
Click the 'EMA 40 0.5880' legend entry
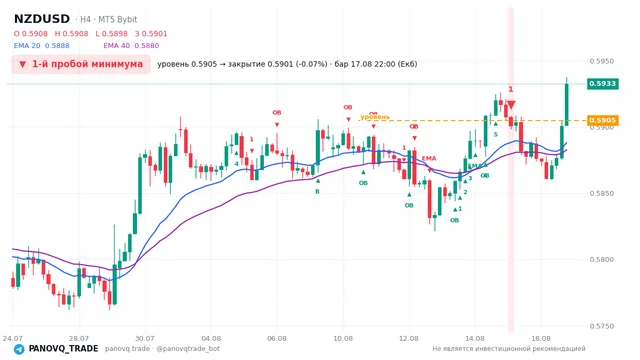131,46
